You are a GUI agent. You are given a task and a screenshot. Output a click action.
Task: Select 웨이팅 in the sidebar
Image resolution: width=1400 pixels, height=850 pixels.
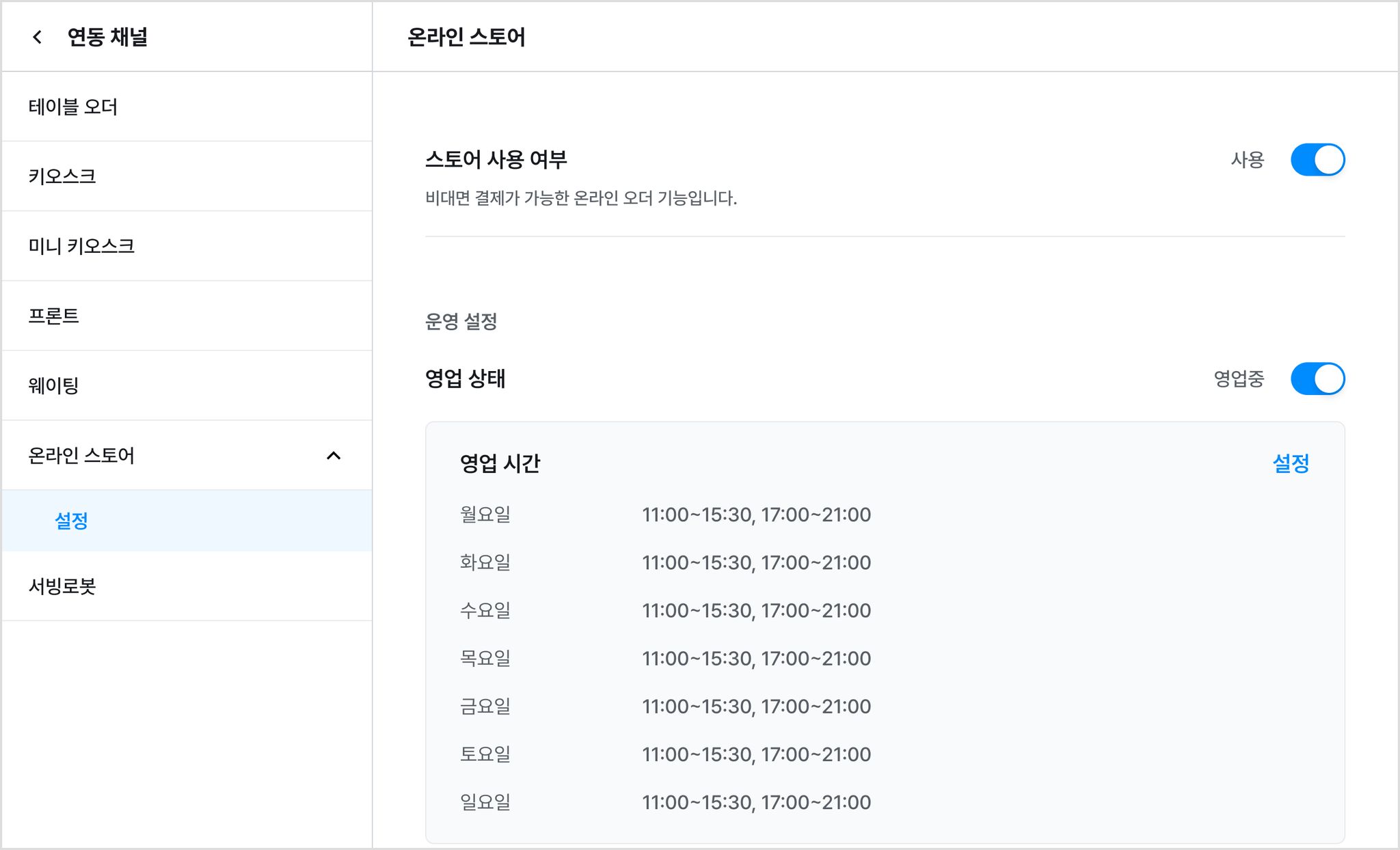tap(187, 385)
